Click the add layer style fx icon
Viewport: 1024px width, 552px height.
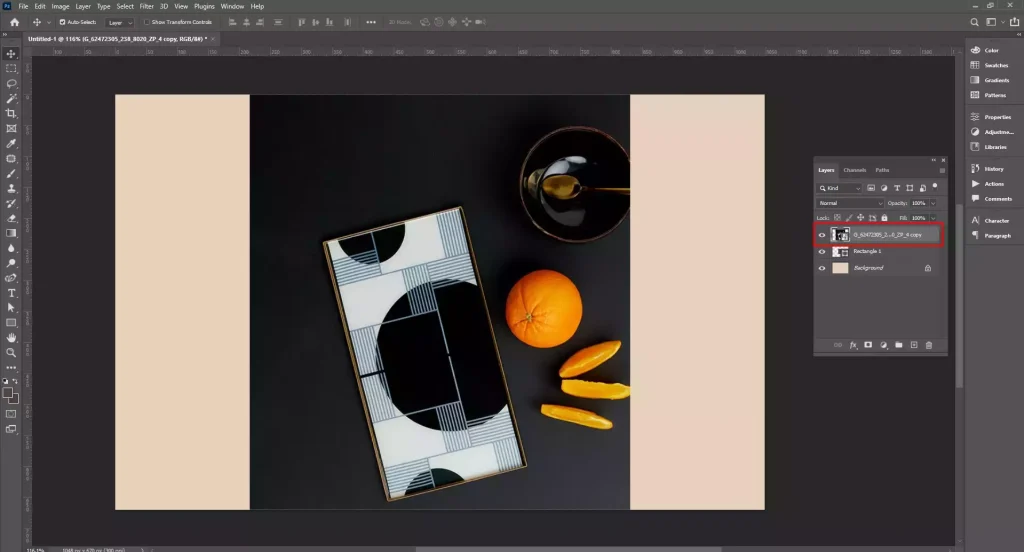pyautogui.click(x=853, y=345)
